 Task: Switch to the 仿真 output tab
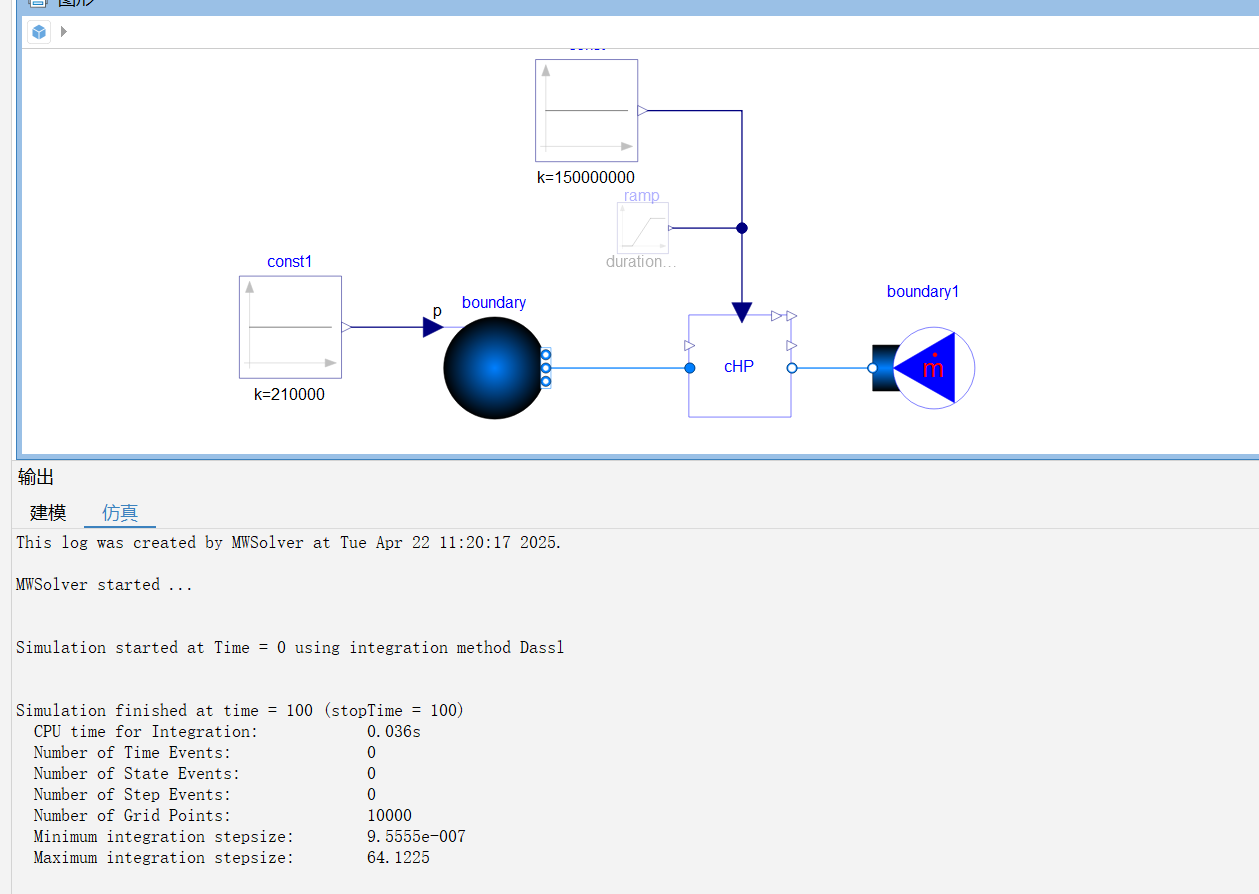point(120,513)
